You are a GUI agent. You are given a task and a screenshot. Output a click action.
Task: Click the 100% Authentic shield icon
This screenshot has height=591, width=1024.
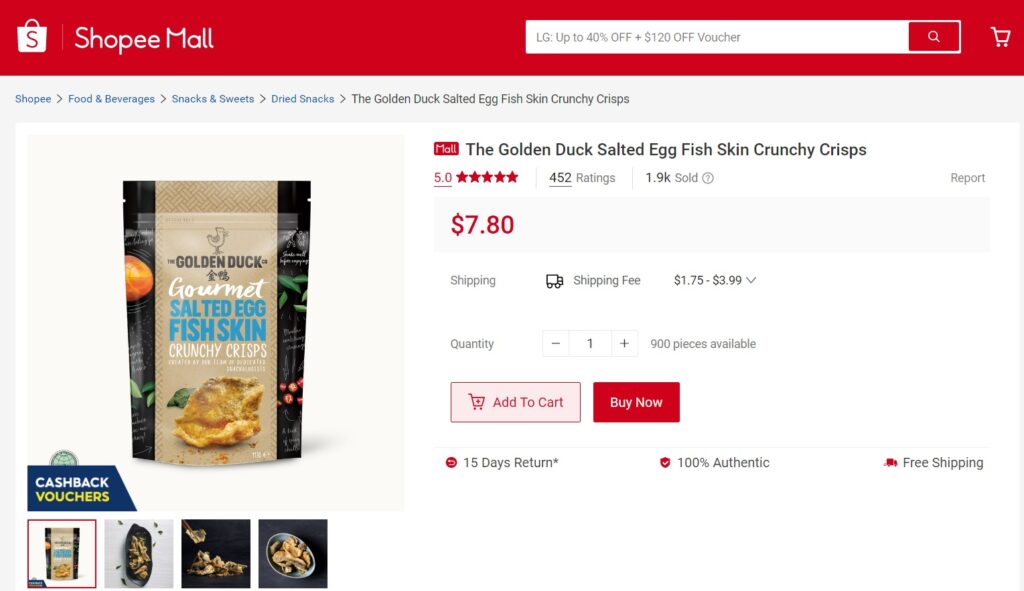tap(665, 463)
